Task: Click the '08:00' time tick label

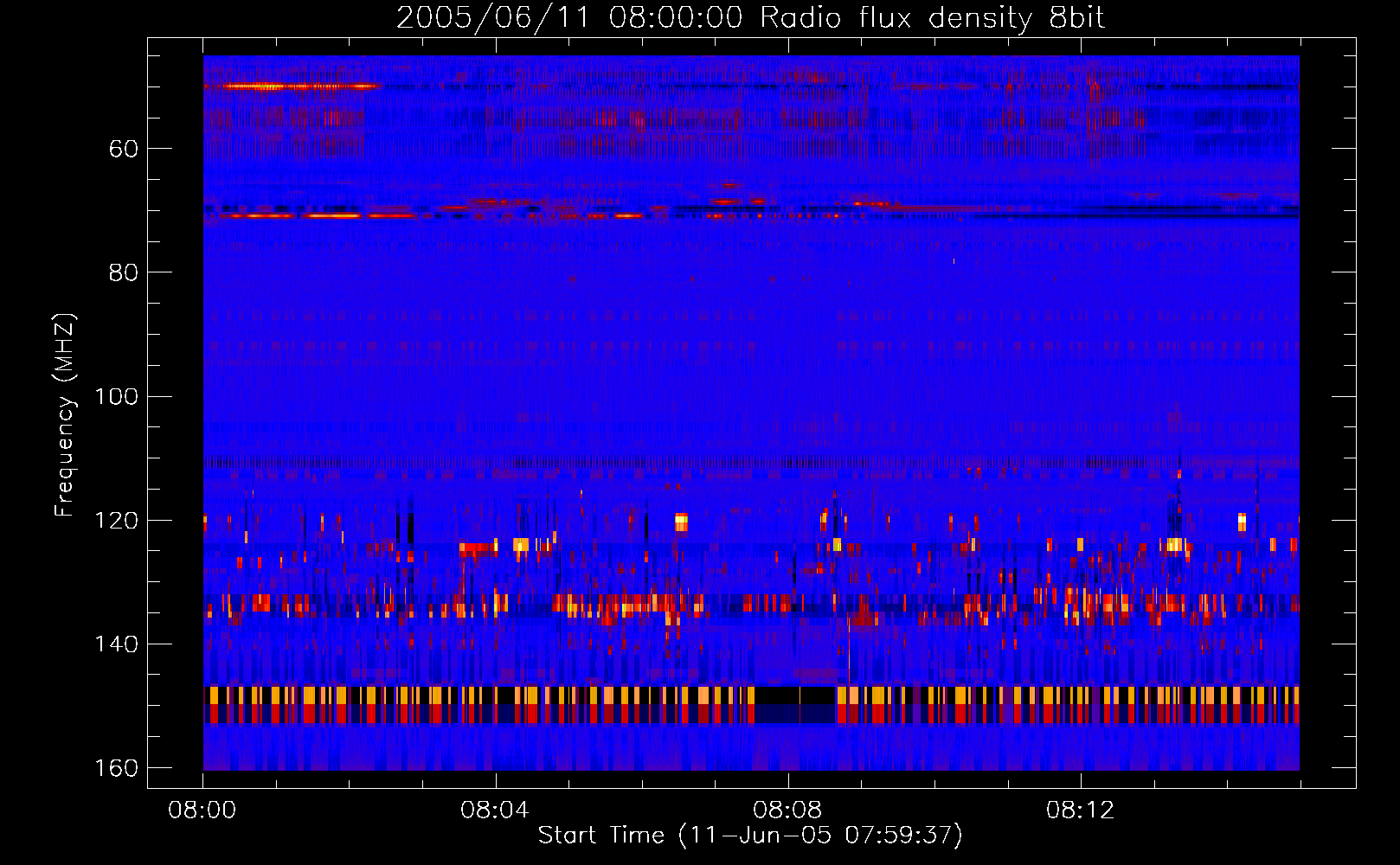Action: 202,811
